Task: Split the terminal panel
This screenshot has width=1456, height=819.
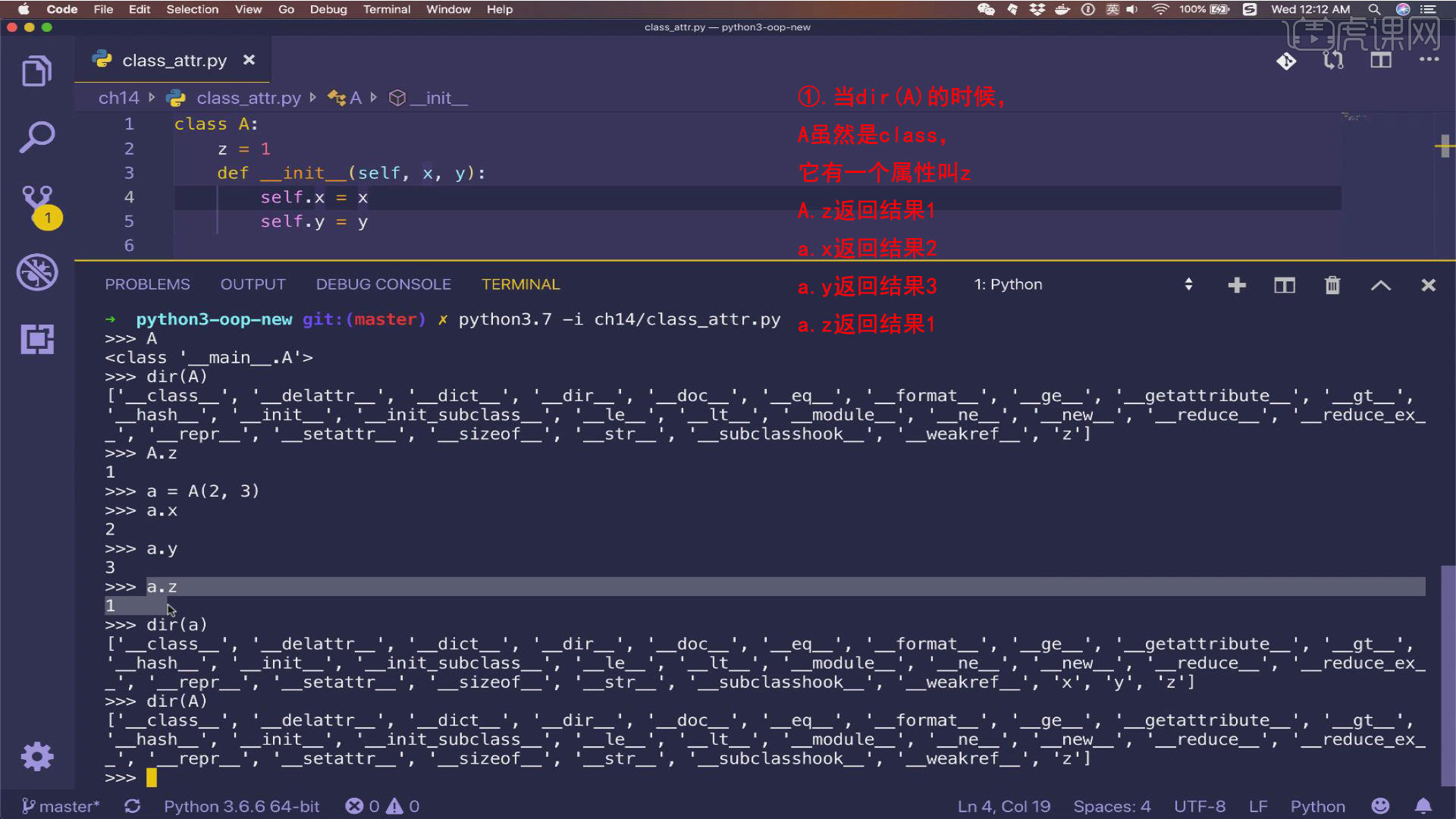Action: tap(1285, 285)
